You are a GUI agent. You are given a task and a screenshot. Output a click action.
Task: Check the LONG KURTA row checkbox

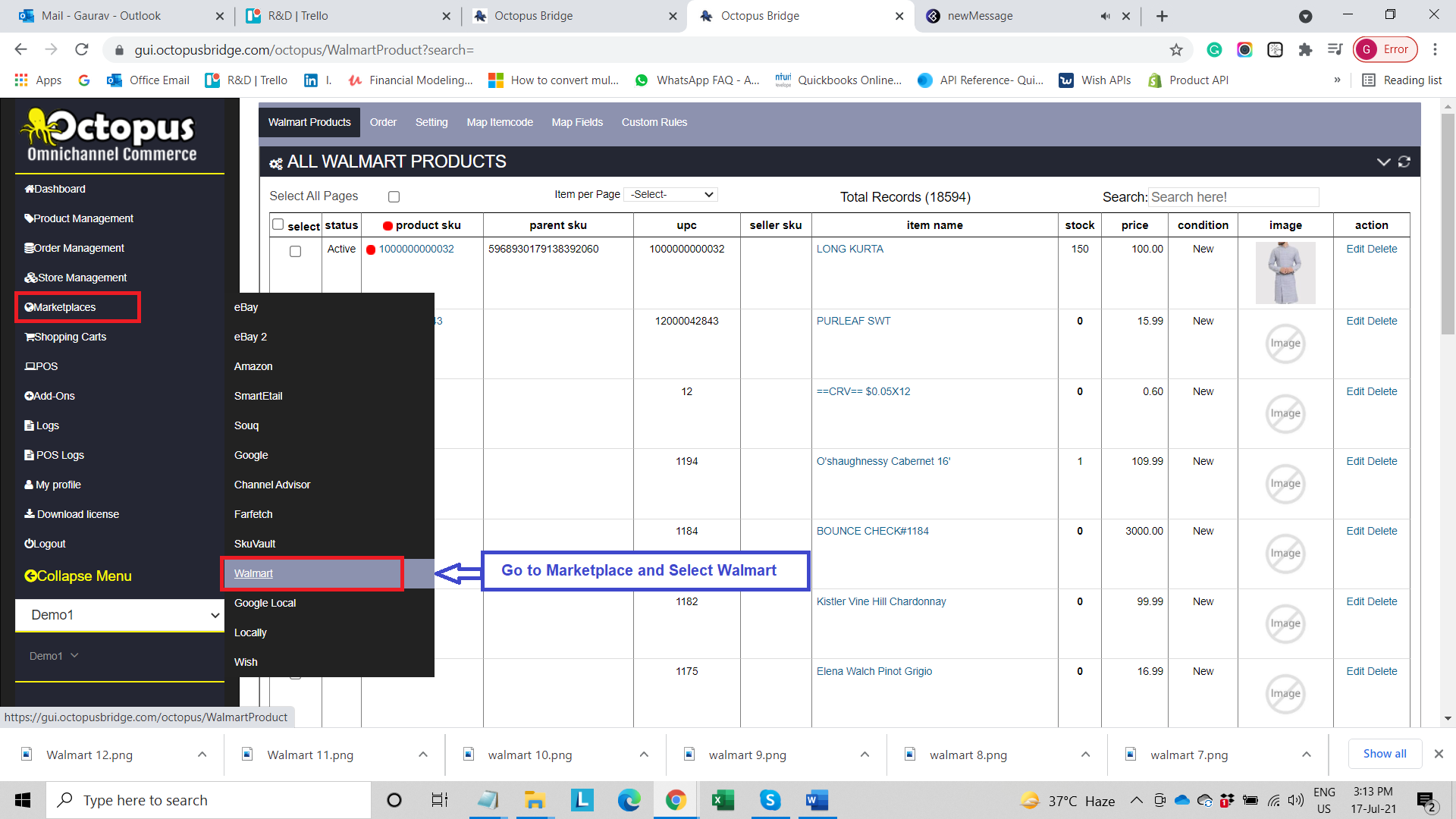(295, 251)
